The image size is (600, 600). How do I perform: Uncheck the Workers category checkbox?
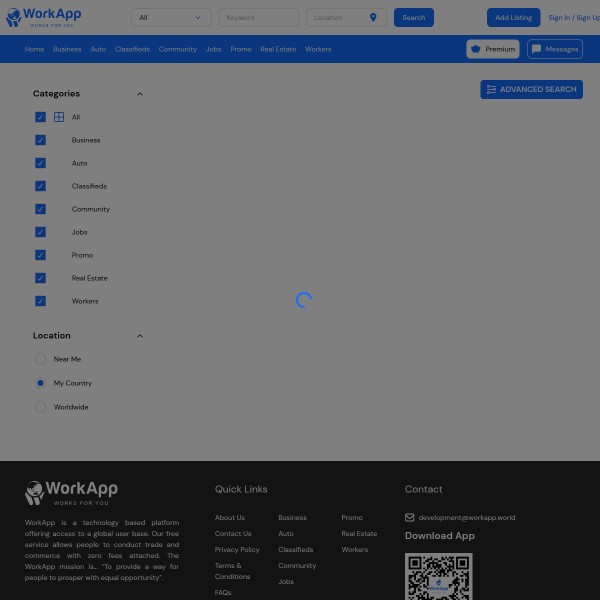click(x=40, y=301)
